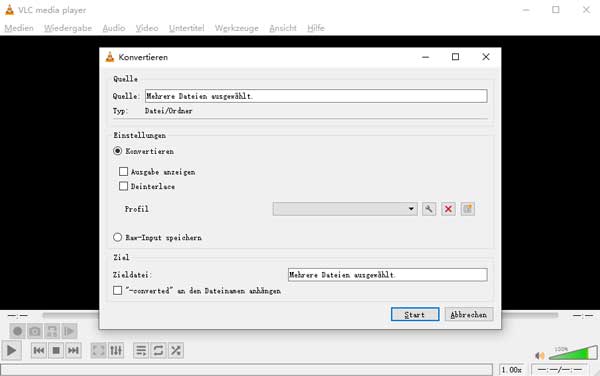Image resolution: width=600 pixels, height=376 pixels.
Task: Open the Medien menu
Action: coord(19,28)
